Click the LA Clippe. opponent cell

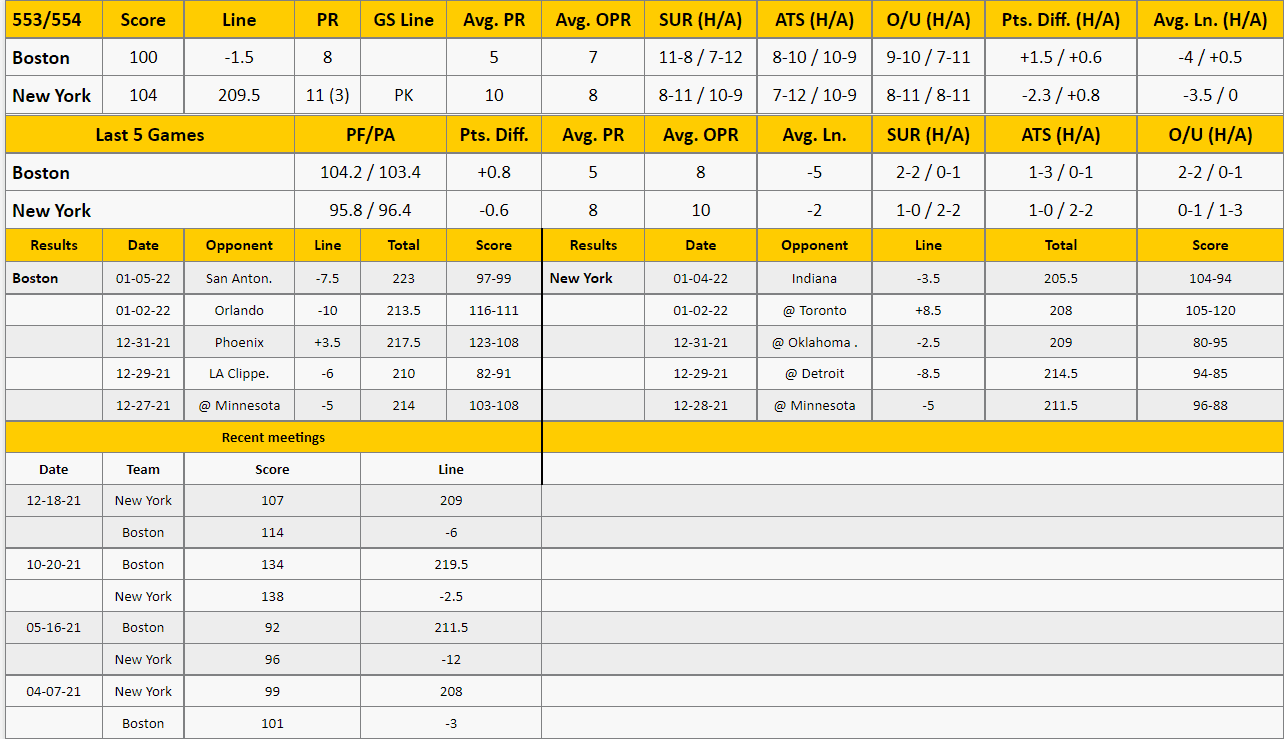point(239,374)
